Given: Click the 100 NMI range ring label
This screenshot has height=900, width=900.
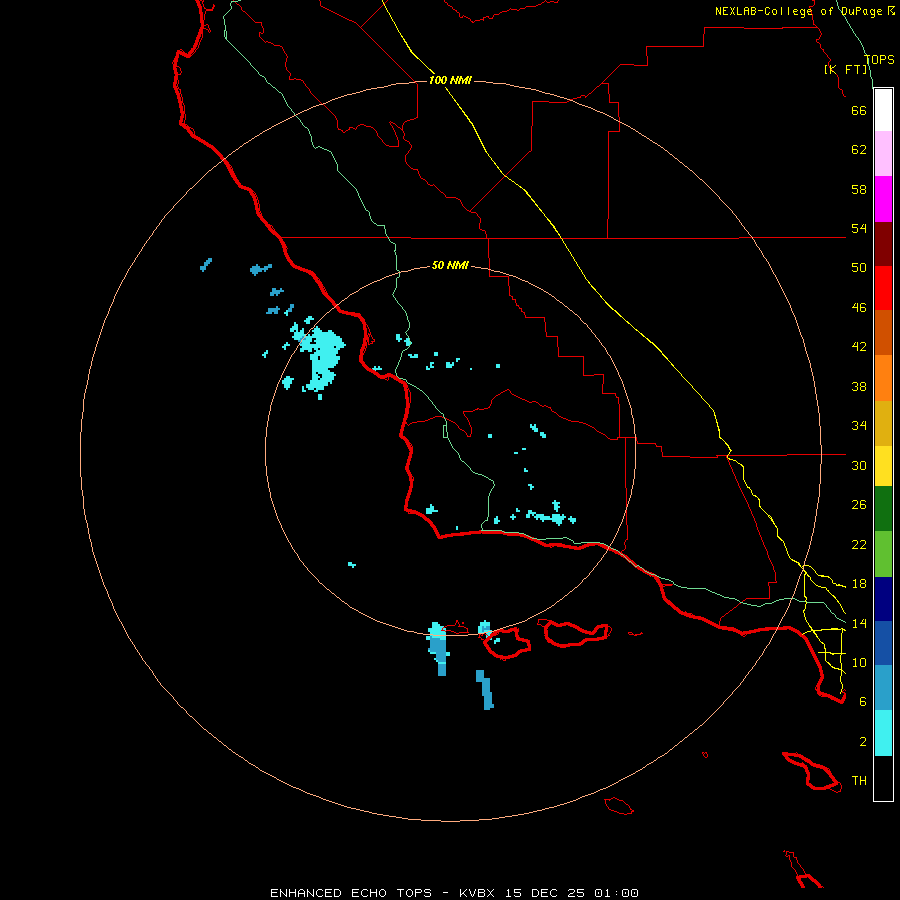Looking at the screenshot, I should (450, 80).
